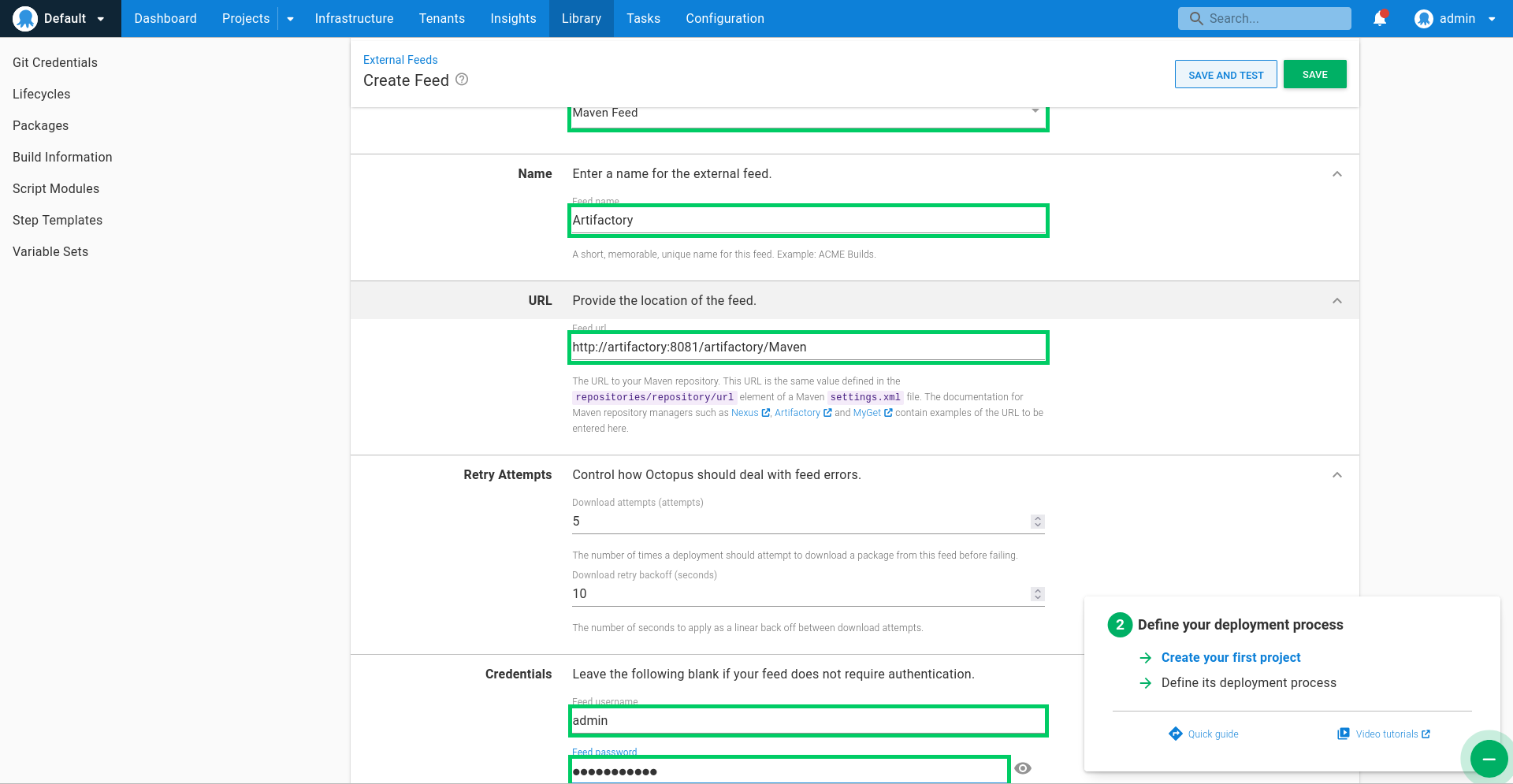The width and height of the screenshot is (1513, 784).
Task: Open Variable Sets in sidebar
Action: pos(50,251)
